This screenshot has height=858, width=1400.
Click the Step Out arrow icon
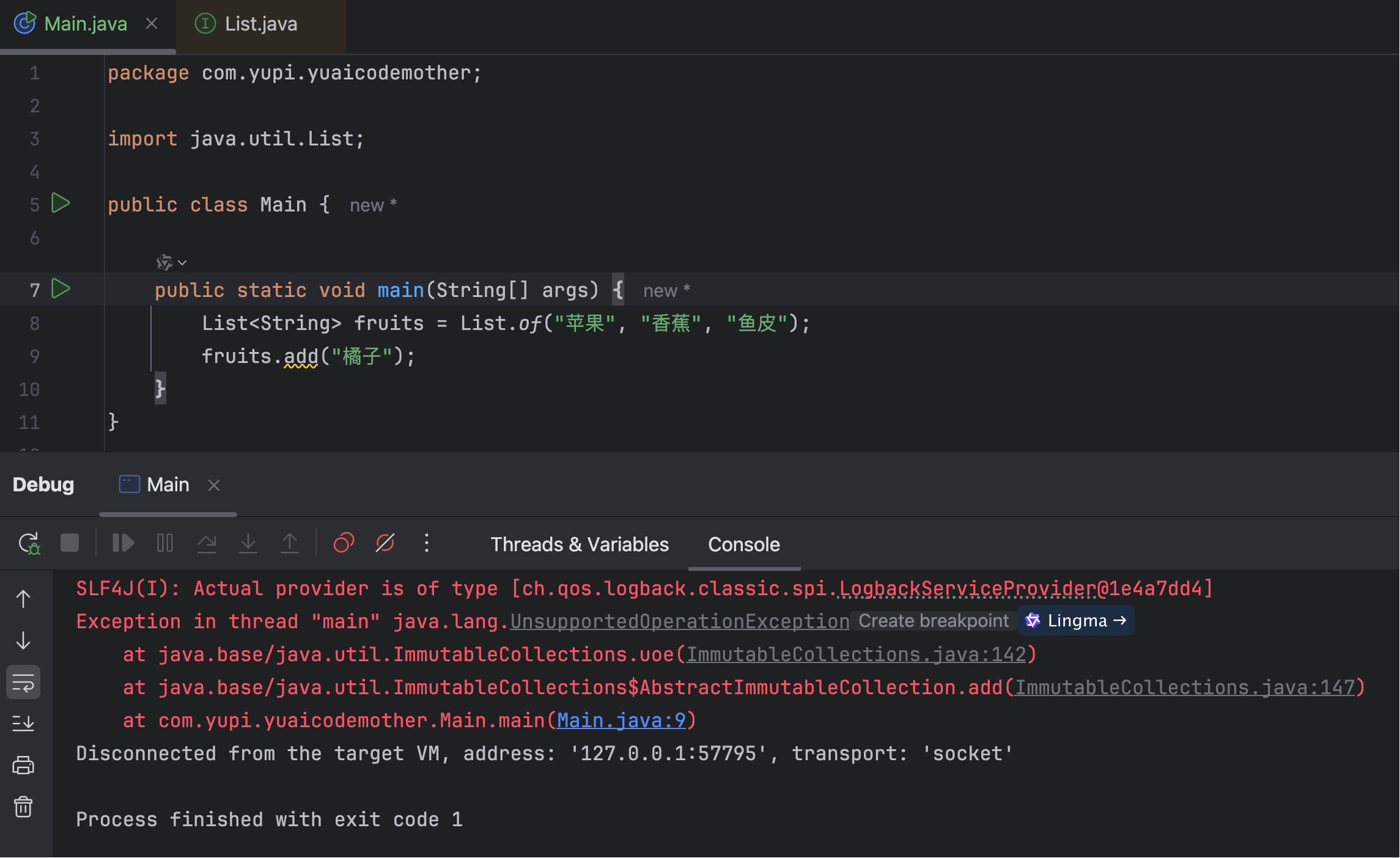[x=290, y=543]
